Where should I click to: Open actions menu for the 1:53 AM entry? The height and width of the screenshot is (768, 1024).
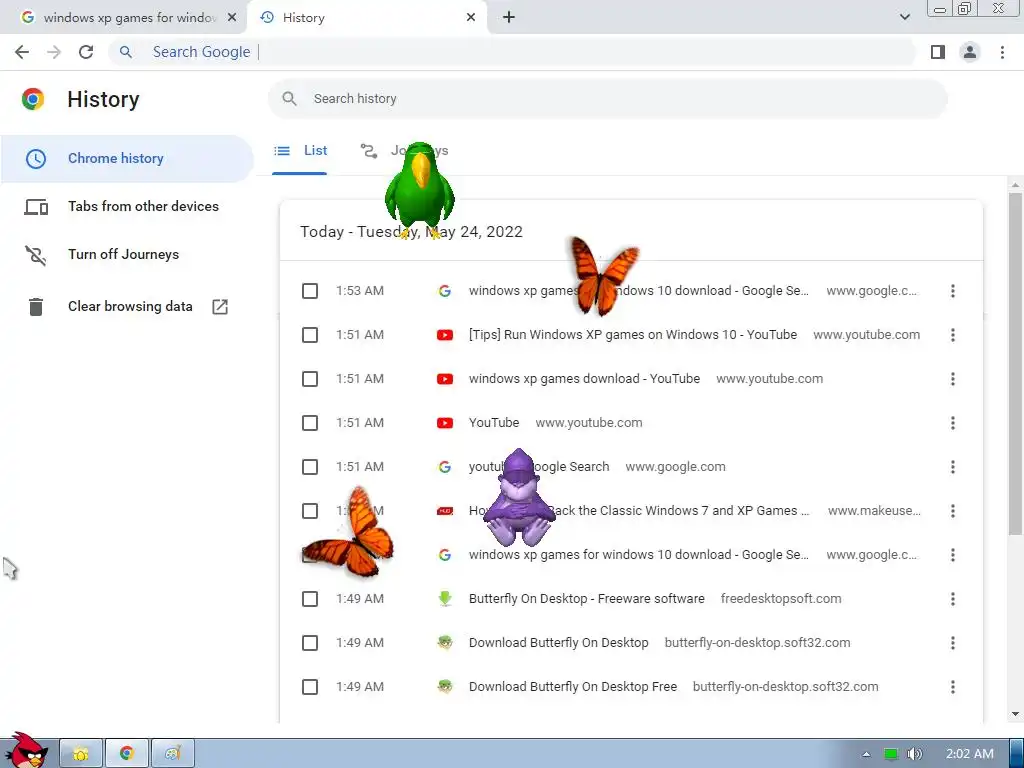pyautogui.click(x=953, y=291)
